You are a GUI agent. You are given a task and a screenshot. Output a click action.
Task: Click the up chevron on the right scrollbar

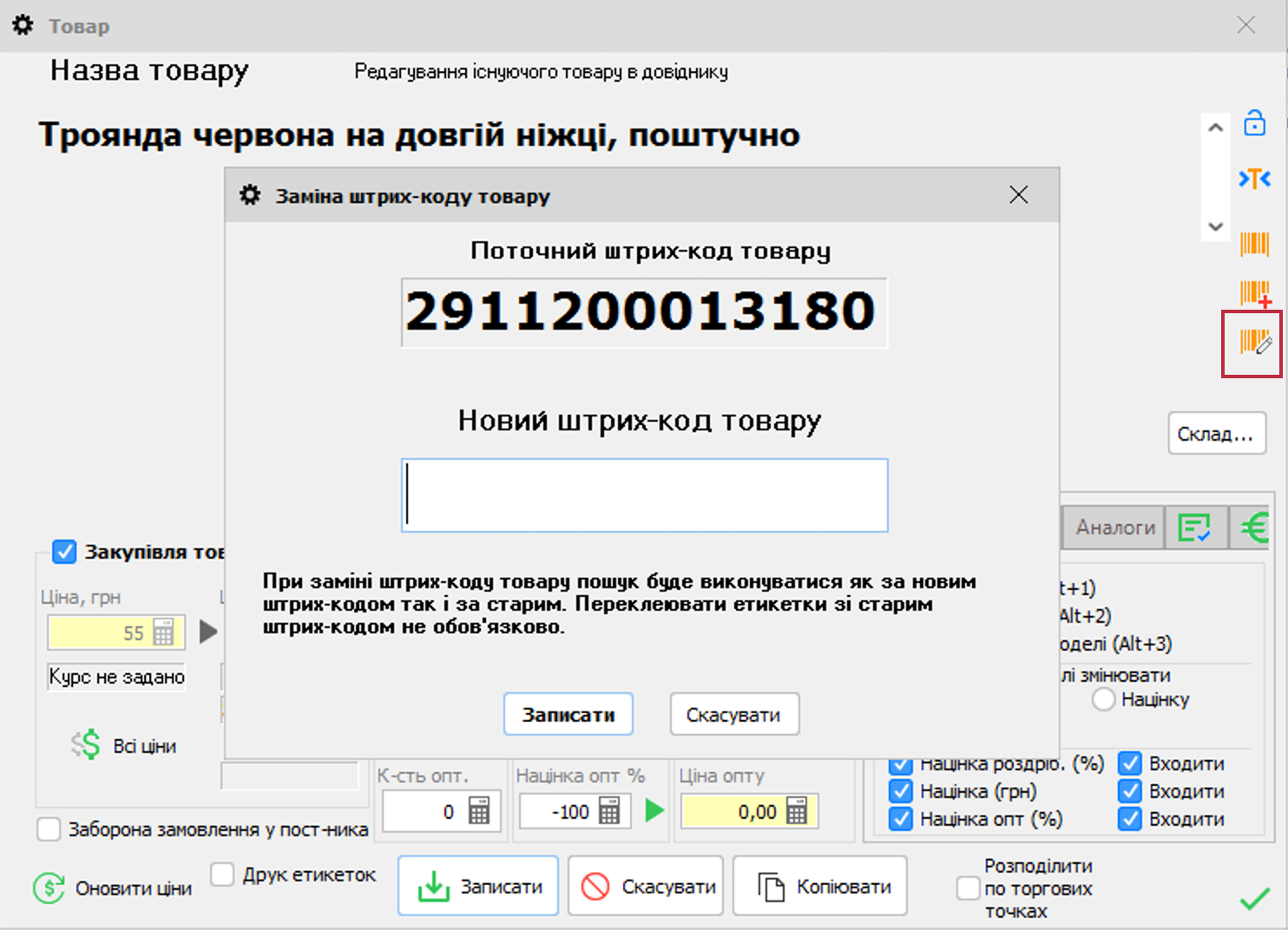[1216, 127]
